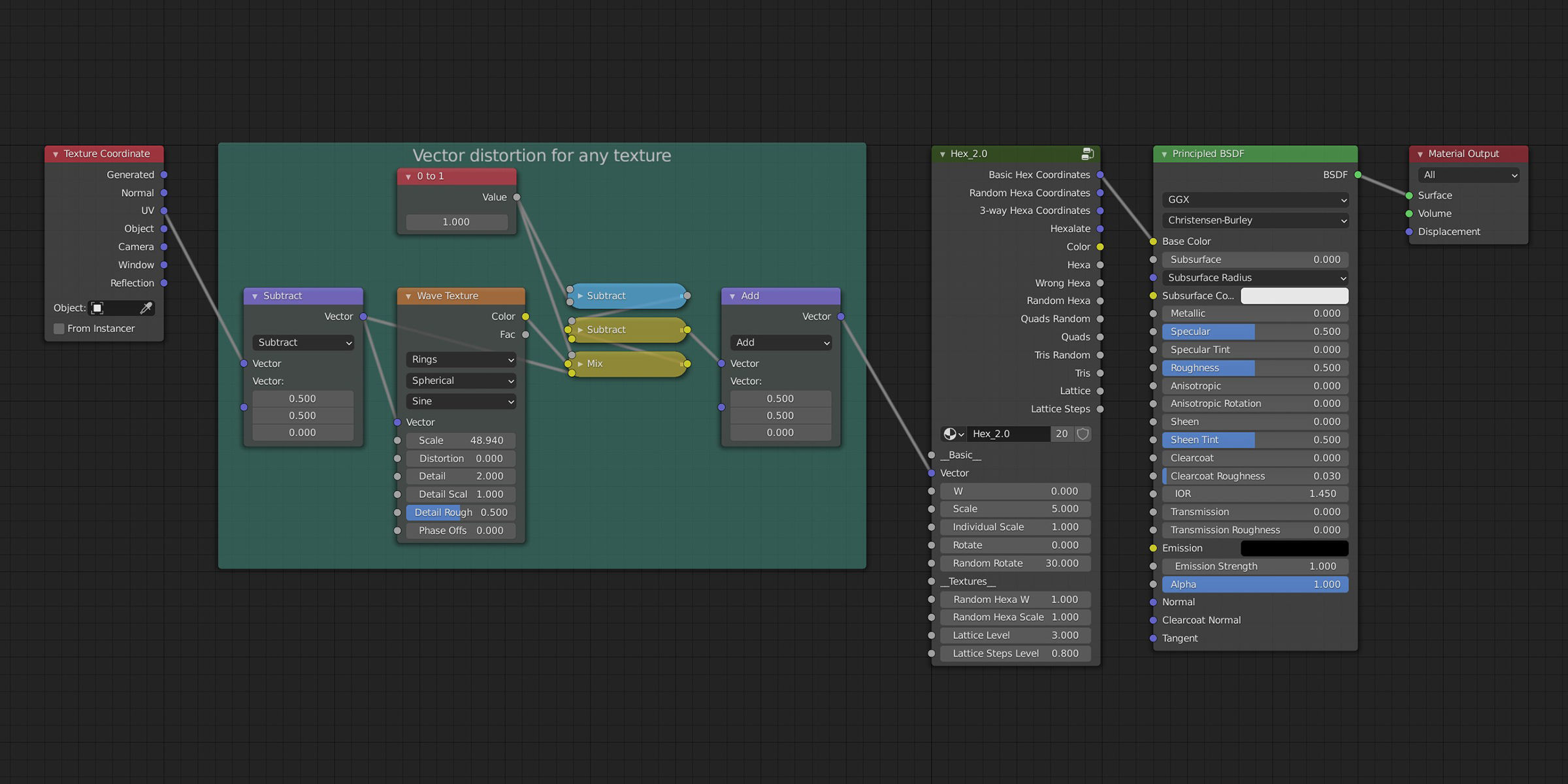Collapse the Wave Texture node
The image size is (1568, 784).
point(408,296)
